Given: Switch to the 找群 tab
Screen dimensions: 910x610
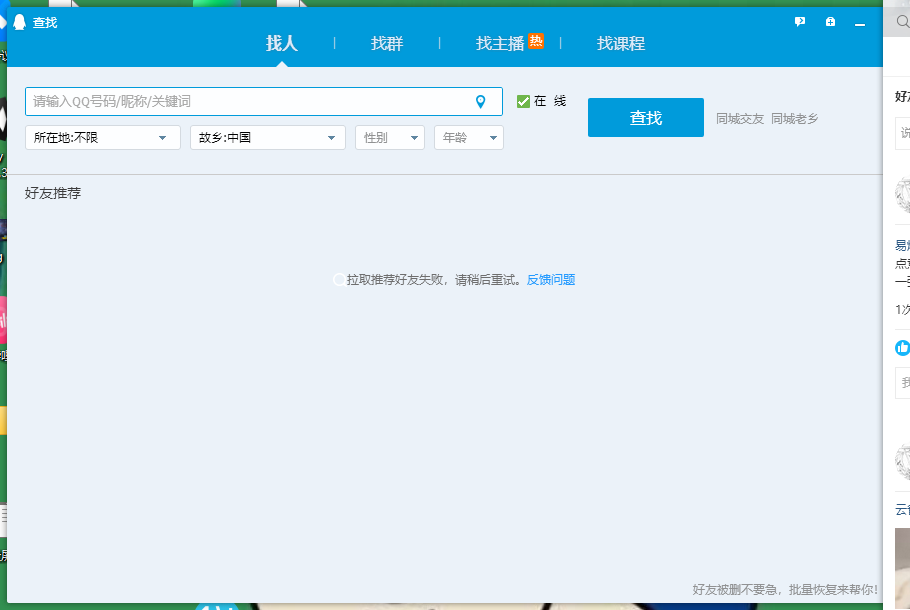Looking at the screenshot, I should pyautogui.click(x=387, y=44).
